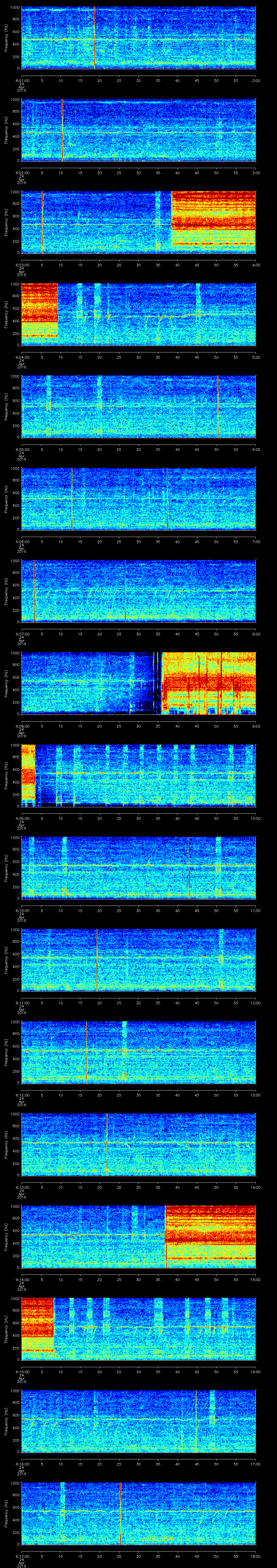
Task: Select the red spike in the 6:01:00 spectrogram
Action: (94, 38)
